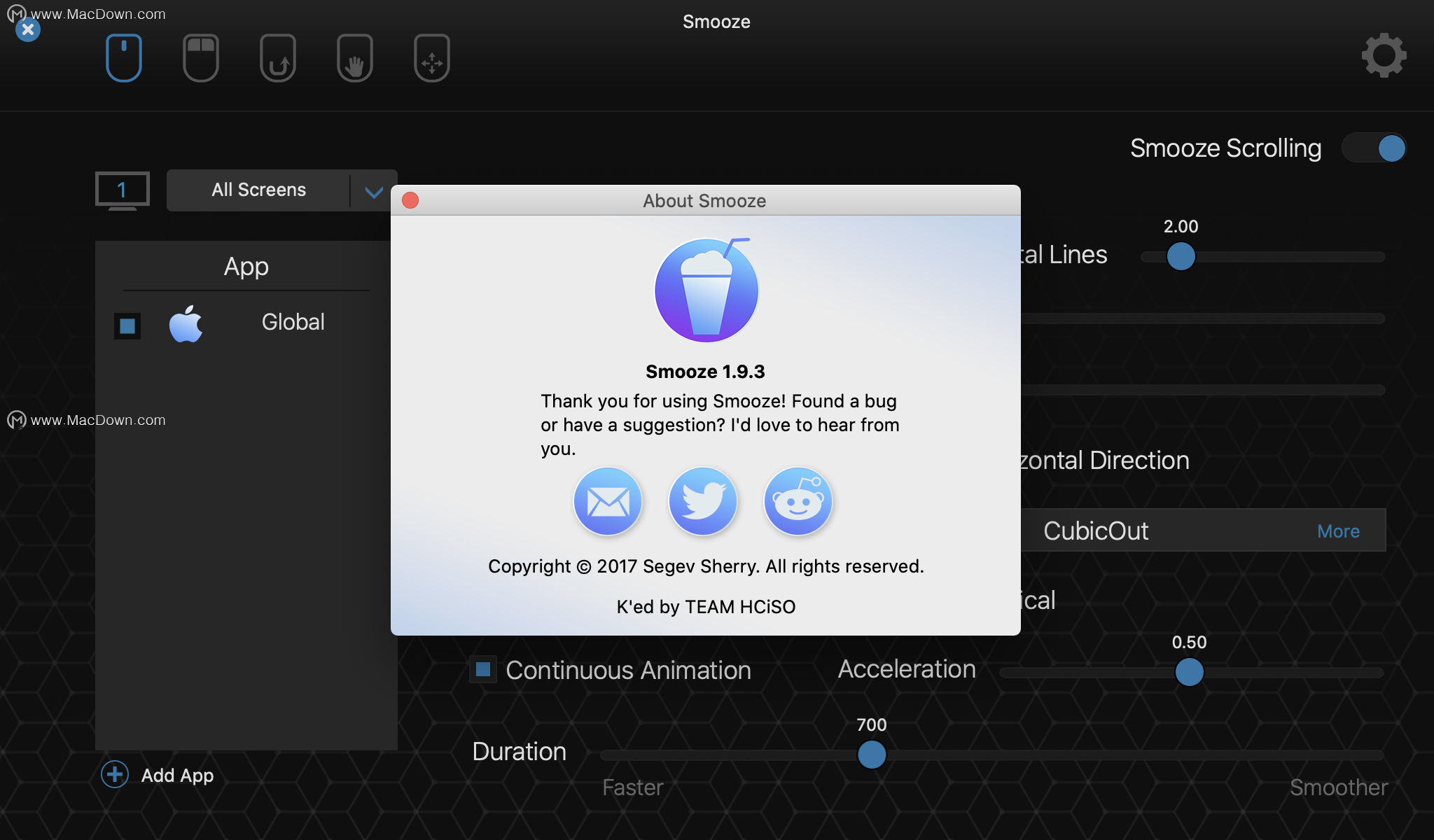This screenshot has width=1434, height=840.
Task: Toggle the Smooze Scrolling switch
Action: [x=1374, y=148]
